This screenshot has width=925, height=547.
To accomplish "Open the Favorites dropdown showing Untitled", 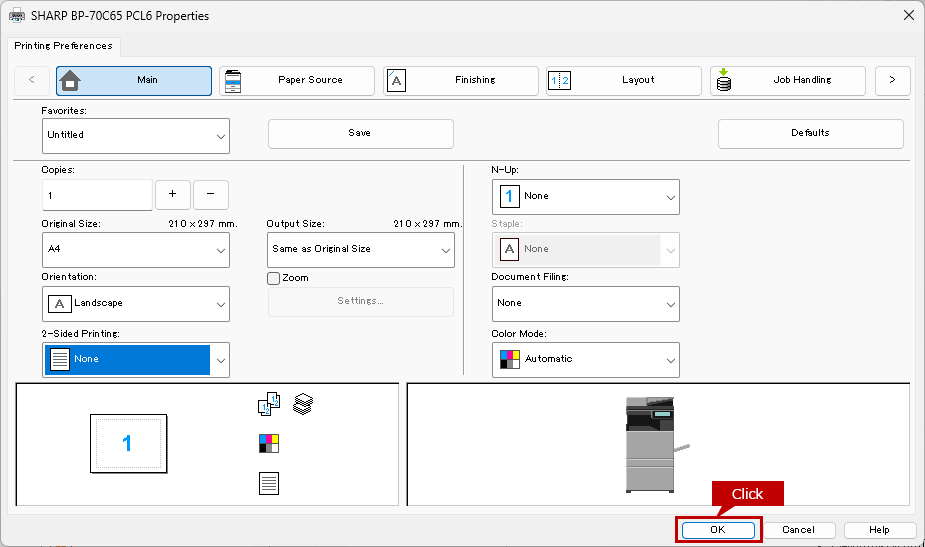I will coord(136,136).
